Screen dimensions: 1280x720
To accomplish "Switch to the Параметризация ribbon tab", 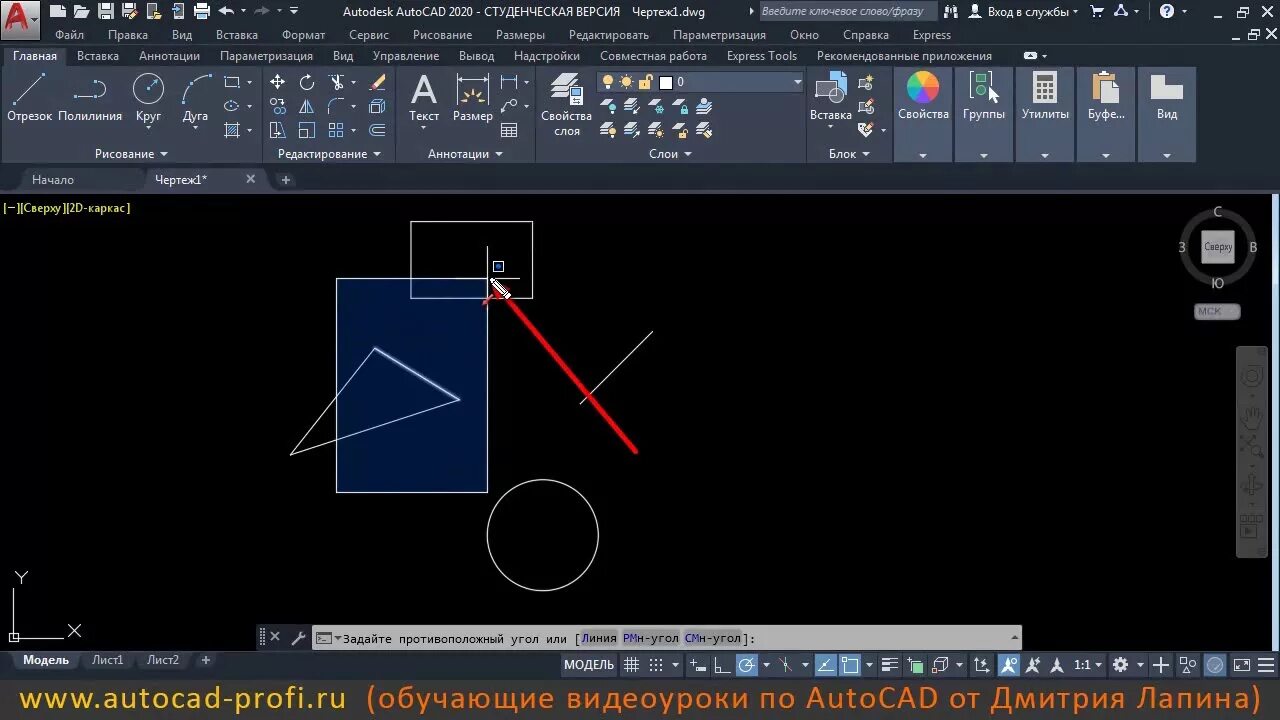I will tap(266, 56).
